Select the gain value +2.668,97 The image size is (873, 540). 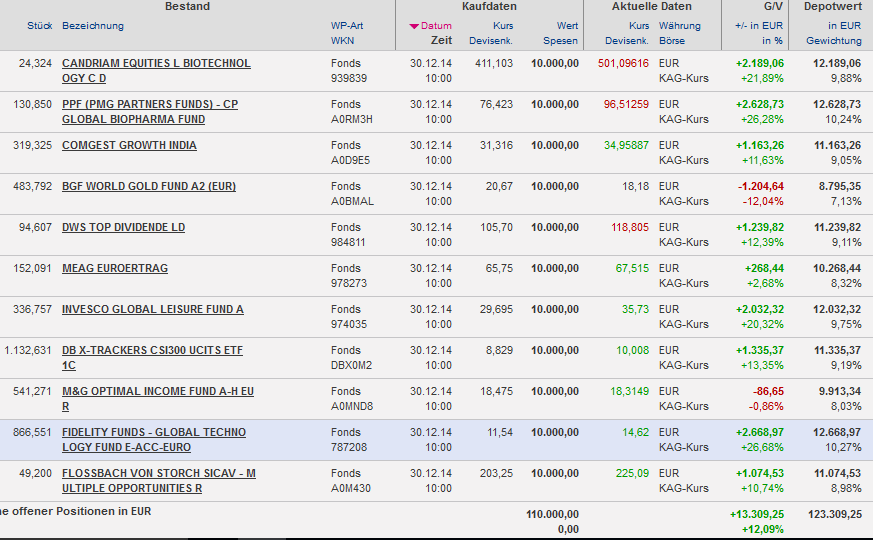759,433
